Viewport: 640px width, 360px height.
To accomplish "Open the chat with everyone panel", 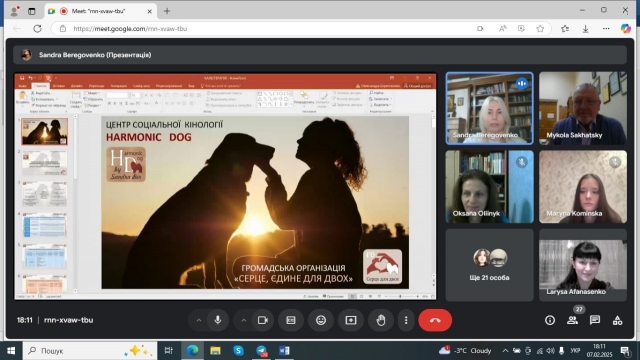I will point(595,320).
